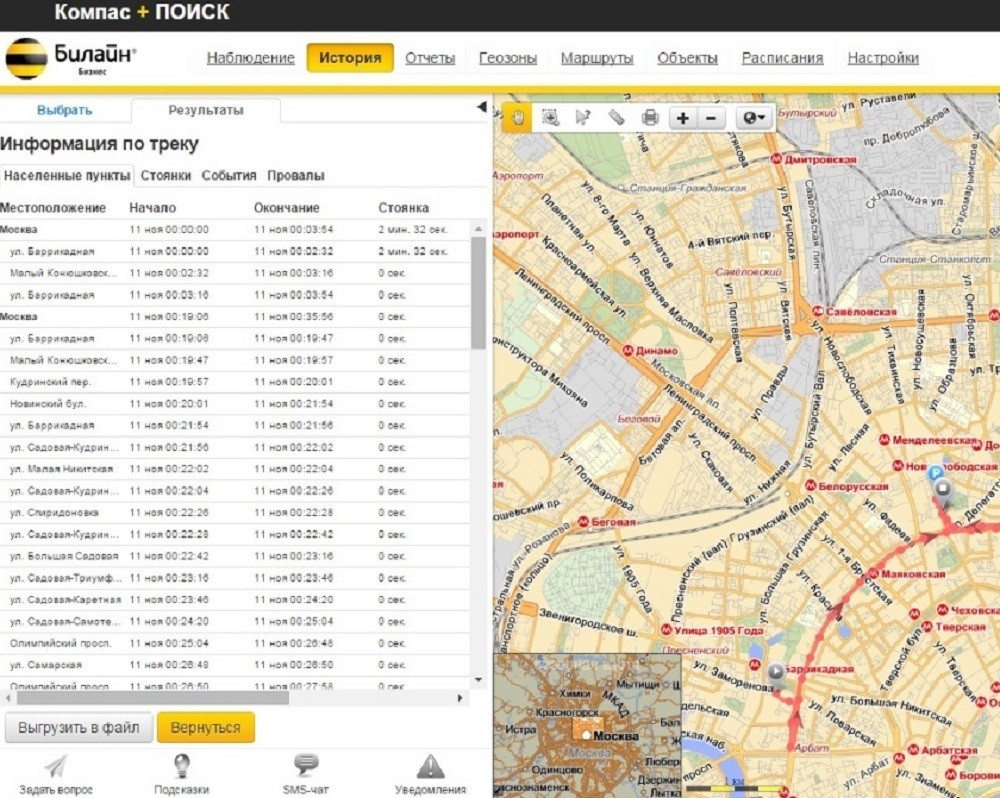Open the Настройки section
The image size is (1000, 798).
[883, 58]
